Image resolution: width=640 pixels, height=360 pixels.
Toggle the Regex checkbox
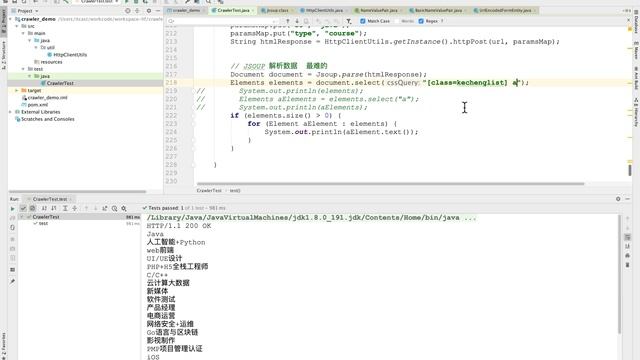[x=421, y=21]
